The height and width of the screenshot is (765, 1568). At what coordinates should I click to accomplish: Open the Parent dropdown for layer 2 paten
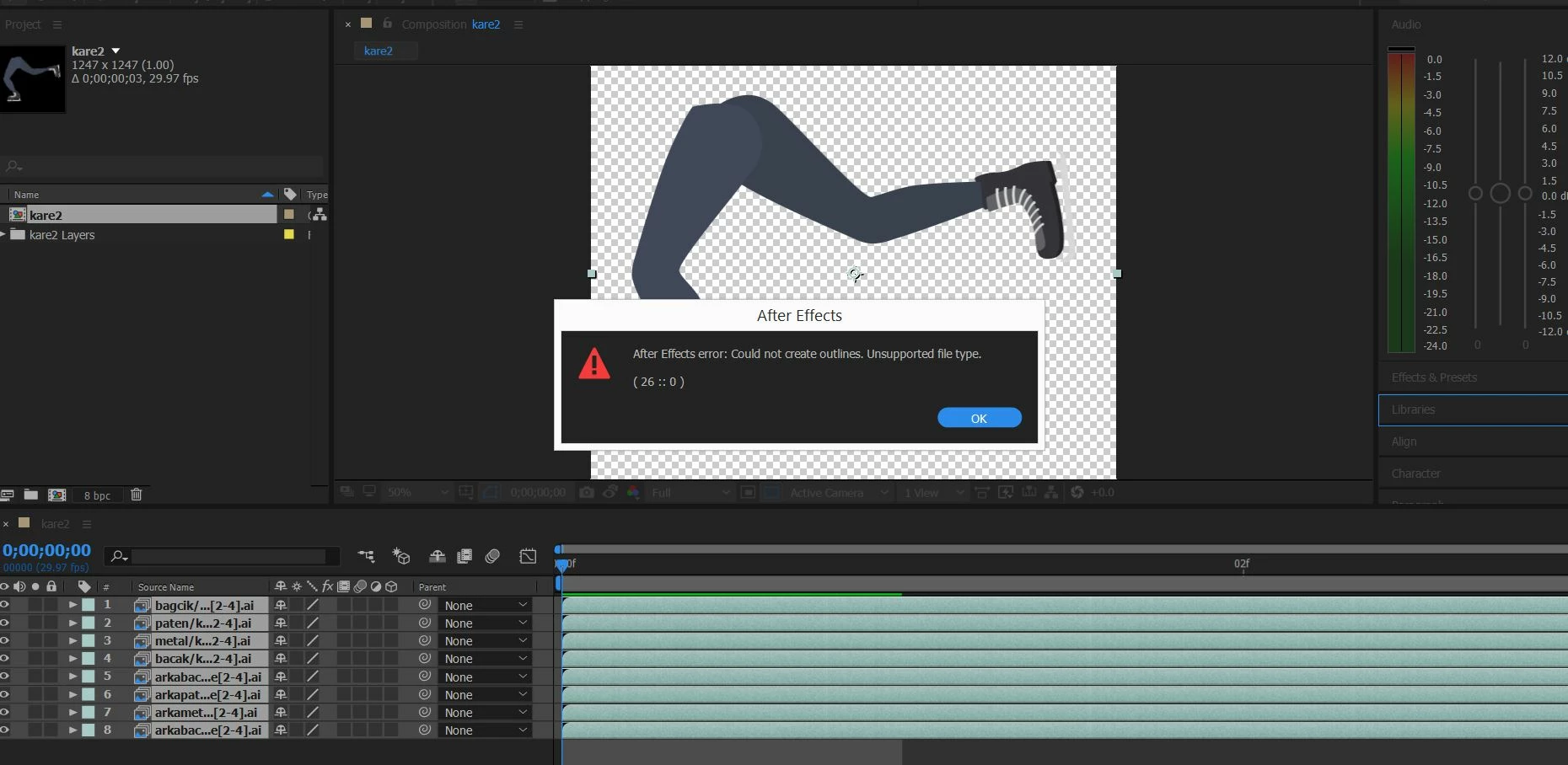[486, 623]
